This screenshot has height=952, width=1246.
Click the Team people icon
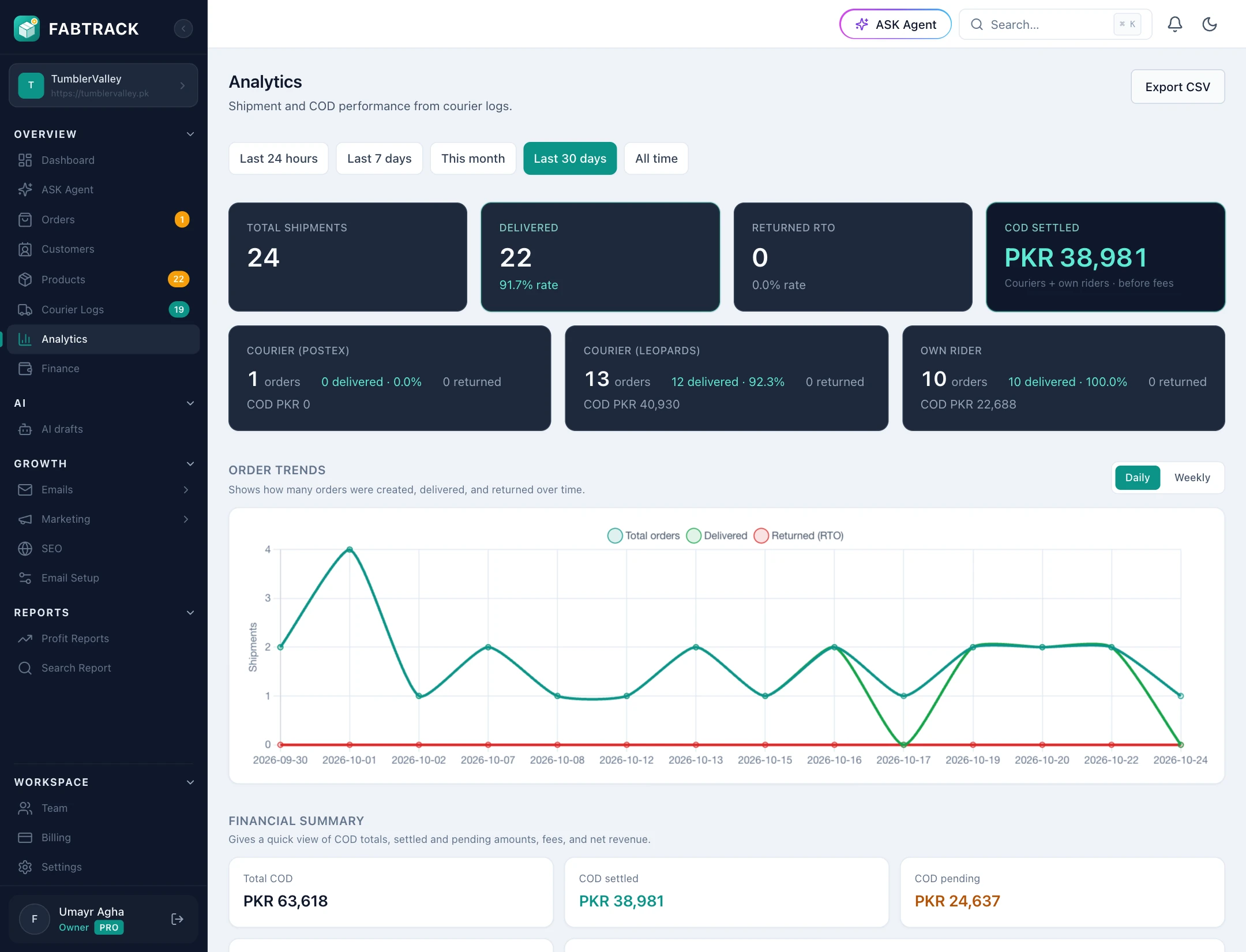25,808
